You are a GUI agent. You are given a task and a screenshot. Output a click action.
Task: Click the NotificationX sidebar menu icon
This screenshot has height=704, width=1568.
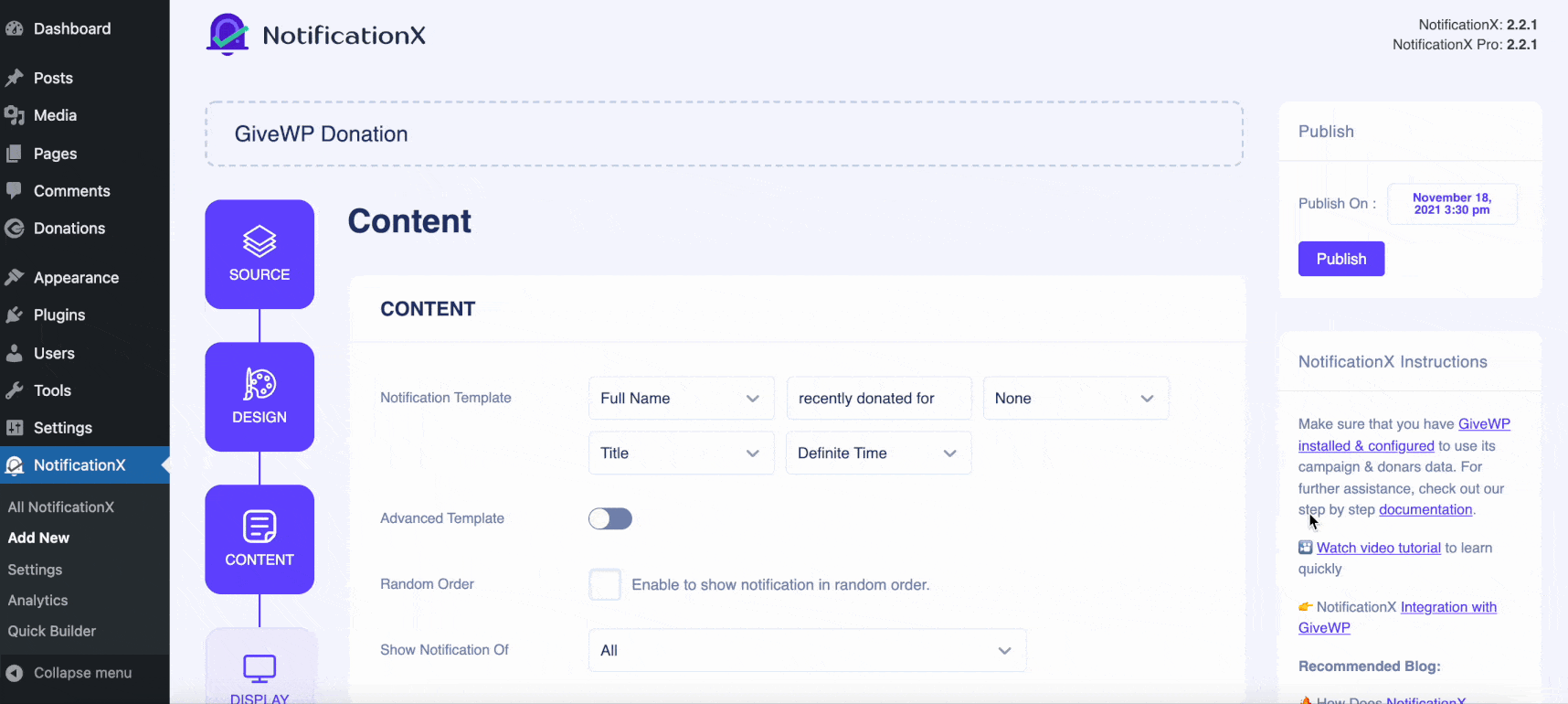[14, 465]
